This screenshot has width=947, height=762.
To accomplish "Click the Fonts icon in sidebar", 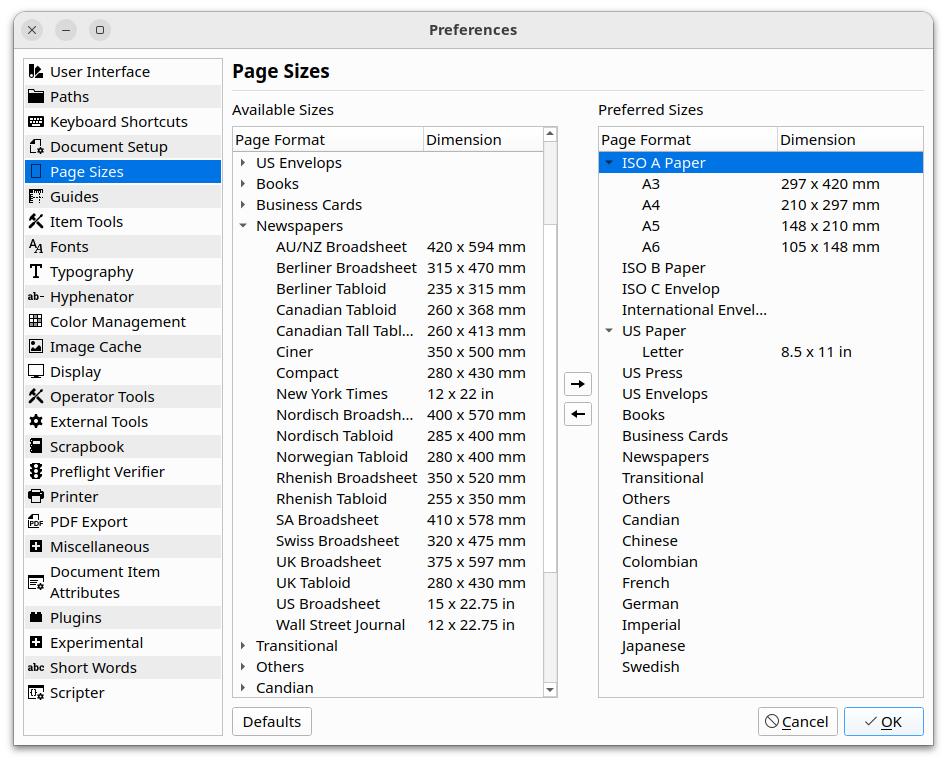I will (36, 247).
